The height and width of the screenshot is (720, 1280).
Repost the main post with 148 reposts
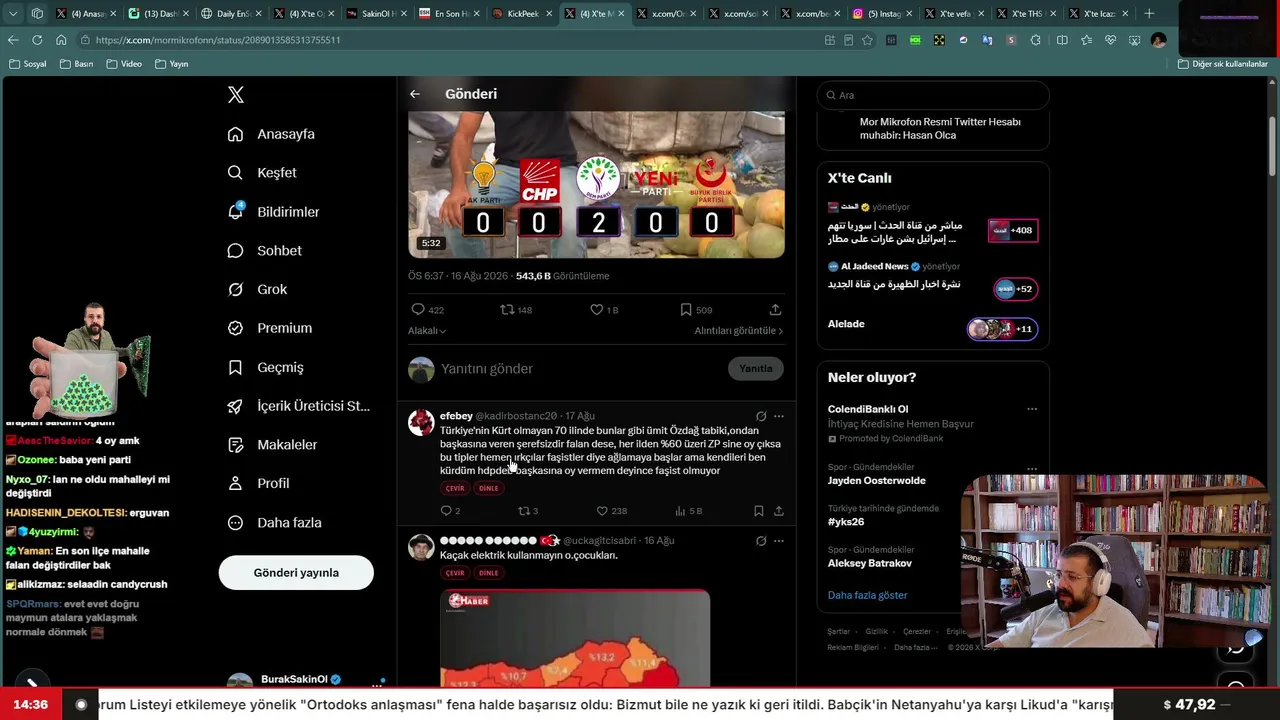pyautogui.click(x=516, y=310)
